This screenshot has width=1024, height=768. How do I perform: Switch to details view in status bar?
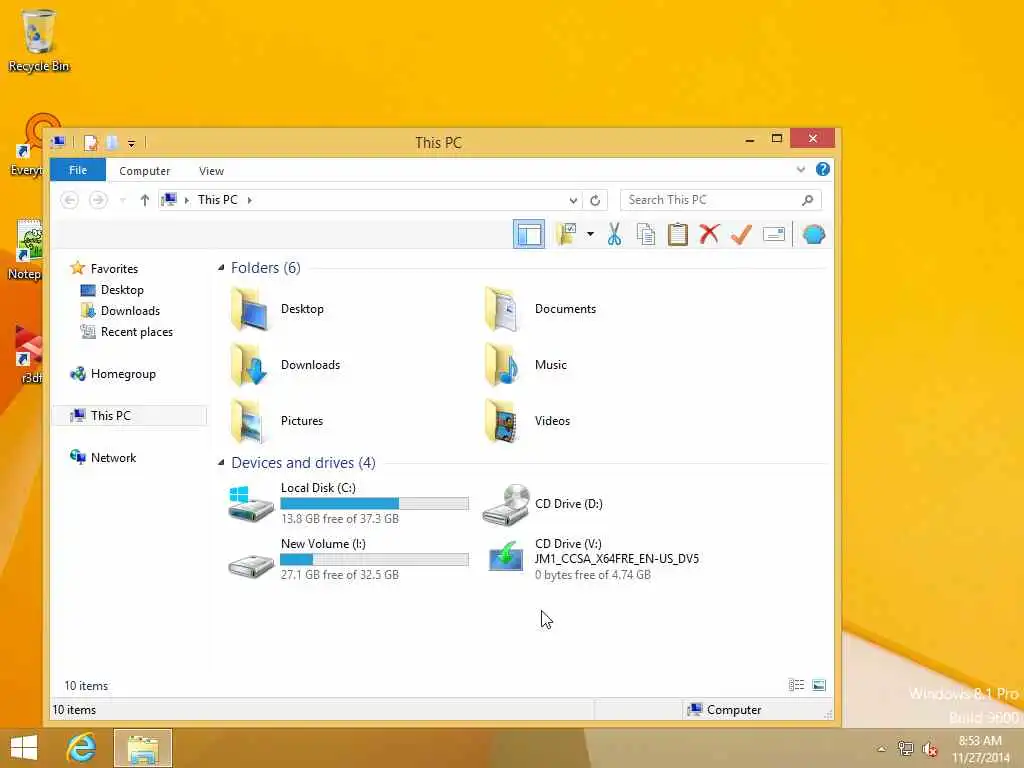point(796,685)
